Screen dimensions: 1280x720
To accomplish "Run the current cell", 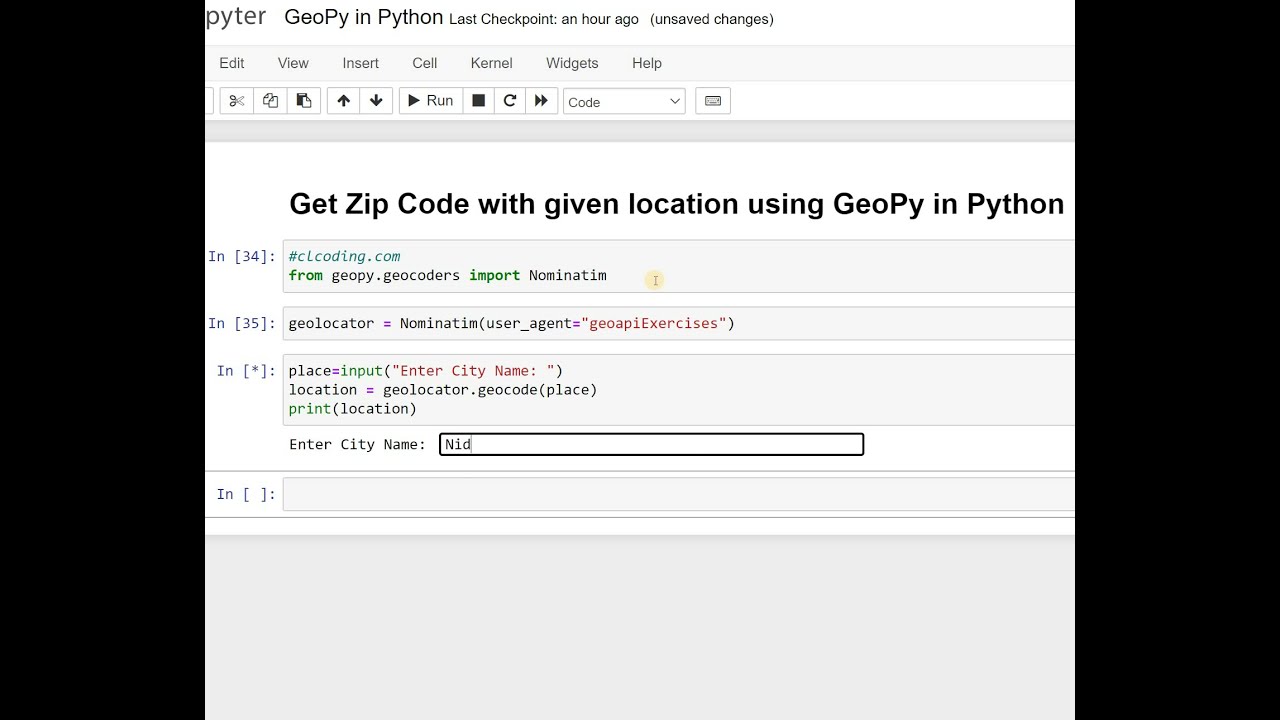I will 431,101.
